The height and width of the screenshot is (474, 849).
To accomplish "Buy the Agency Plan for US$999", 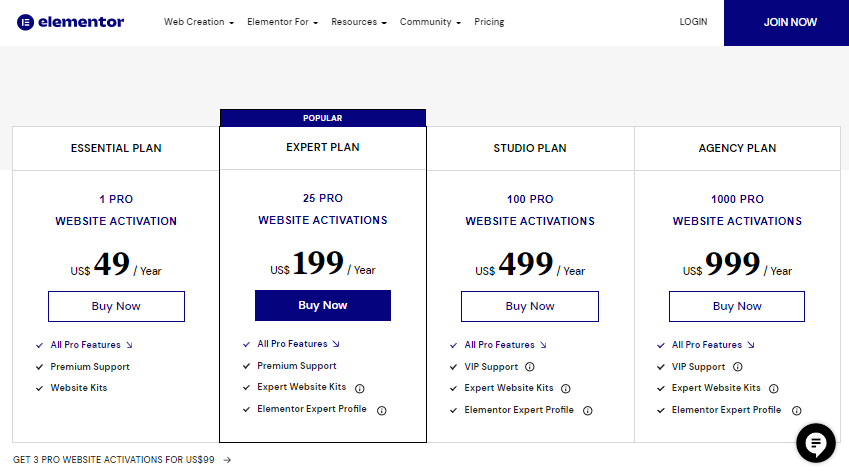I will pyautogui.click(x=737, y=307).
